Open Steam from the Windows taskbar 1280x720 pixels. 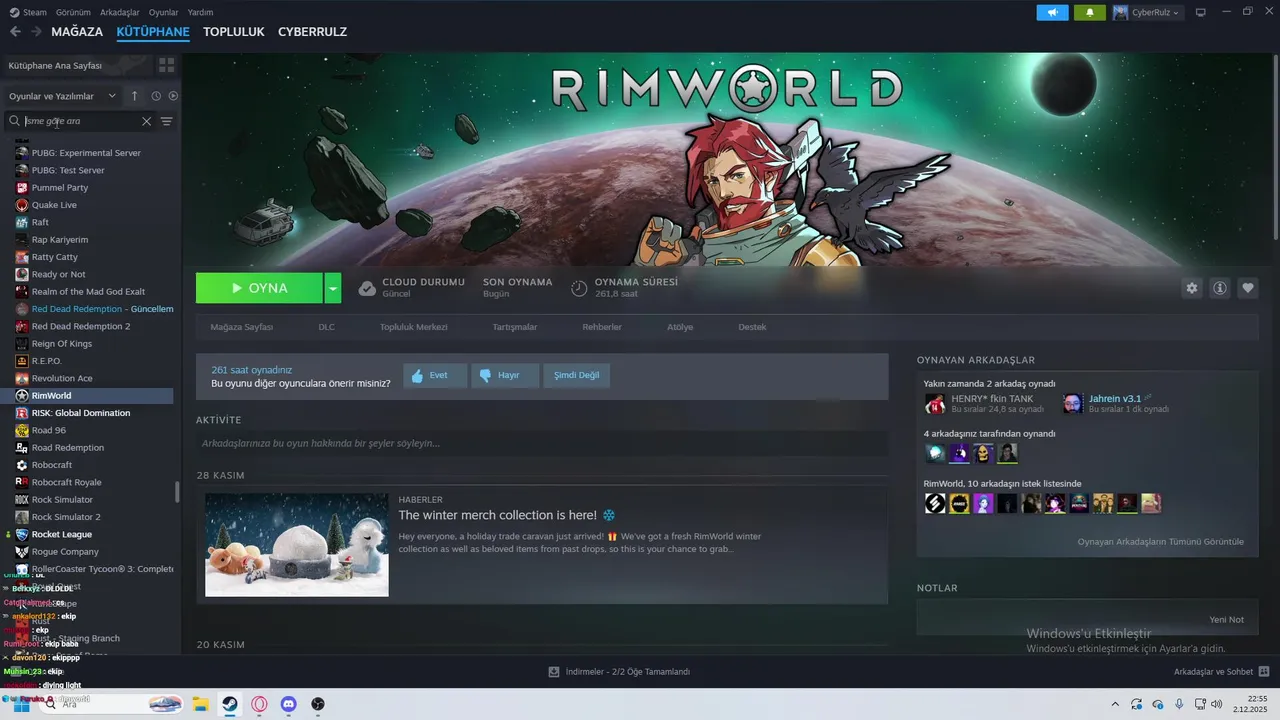(x=229, y=704)
